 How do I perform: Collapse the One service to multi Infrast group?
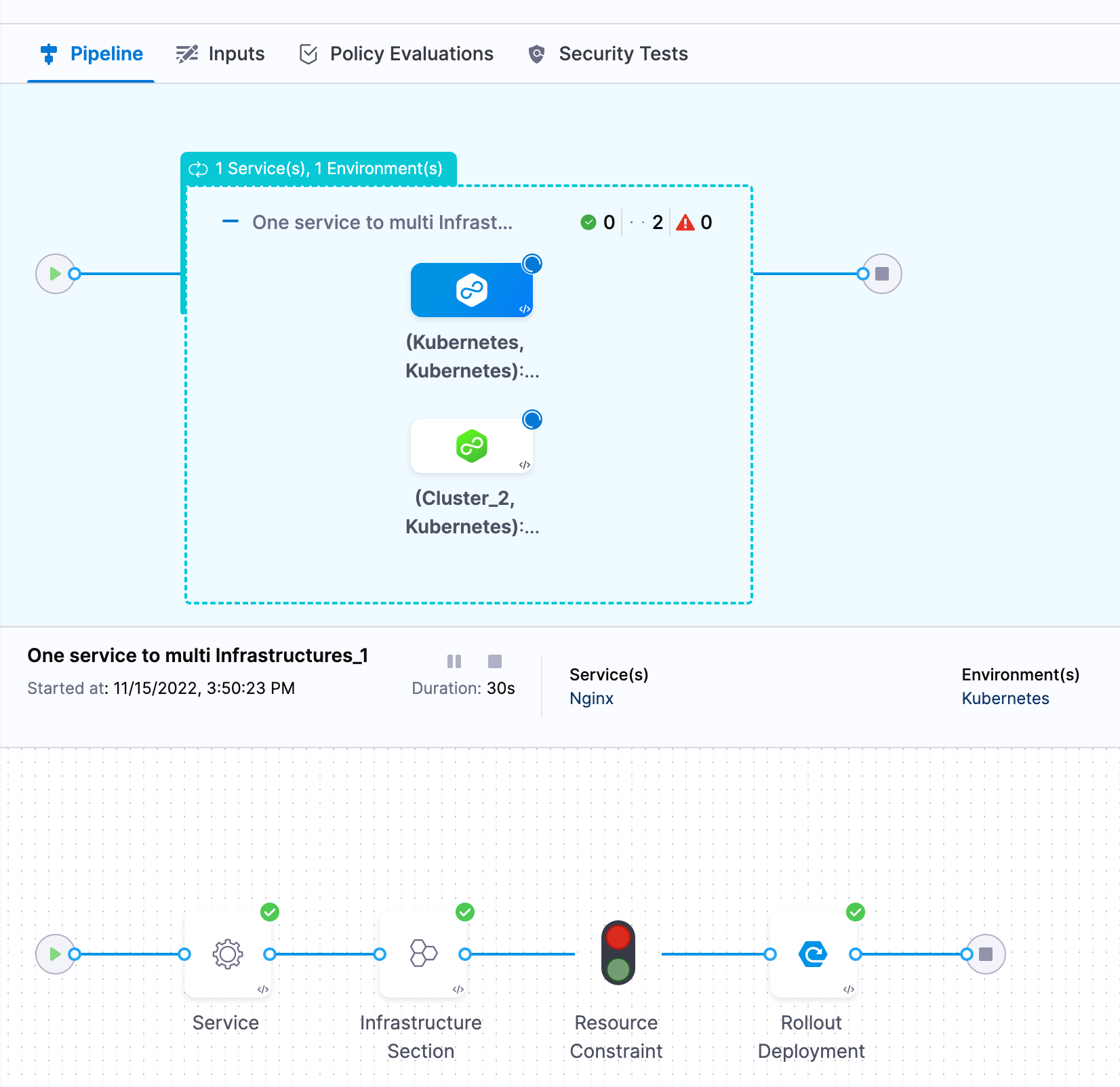point(231,222)
